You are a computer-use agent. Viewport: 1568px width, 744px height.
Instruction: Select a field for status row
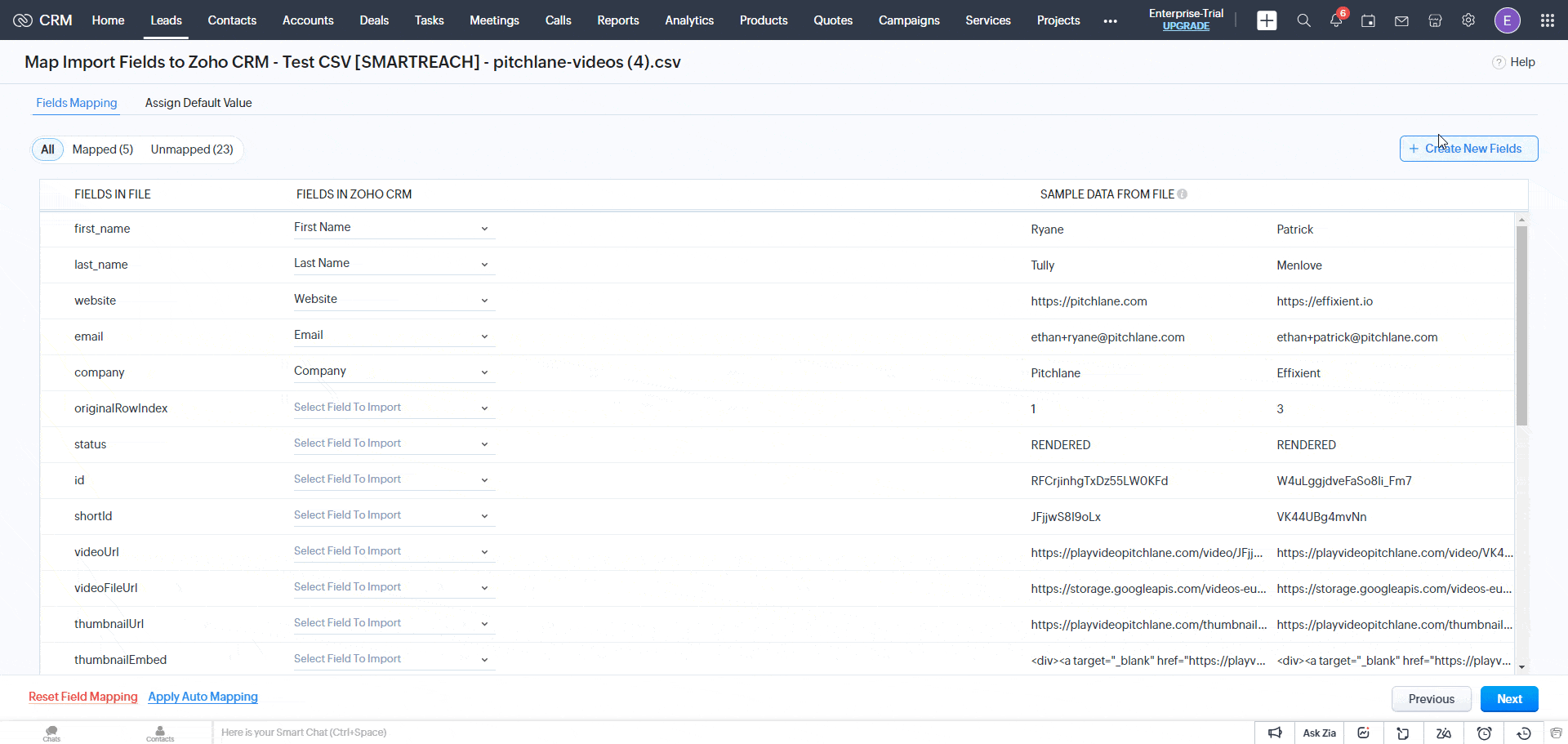(394, 443)
